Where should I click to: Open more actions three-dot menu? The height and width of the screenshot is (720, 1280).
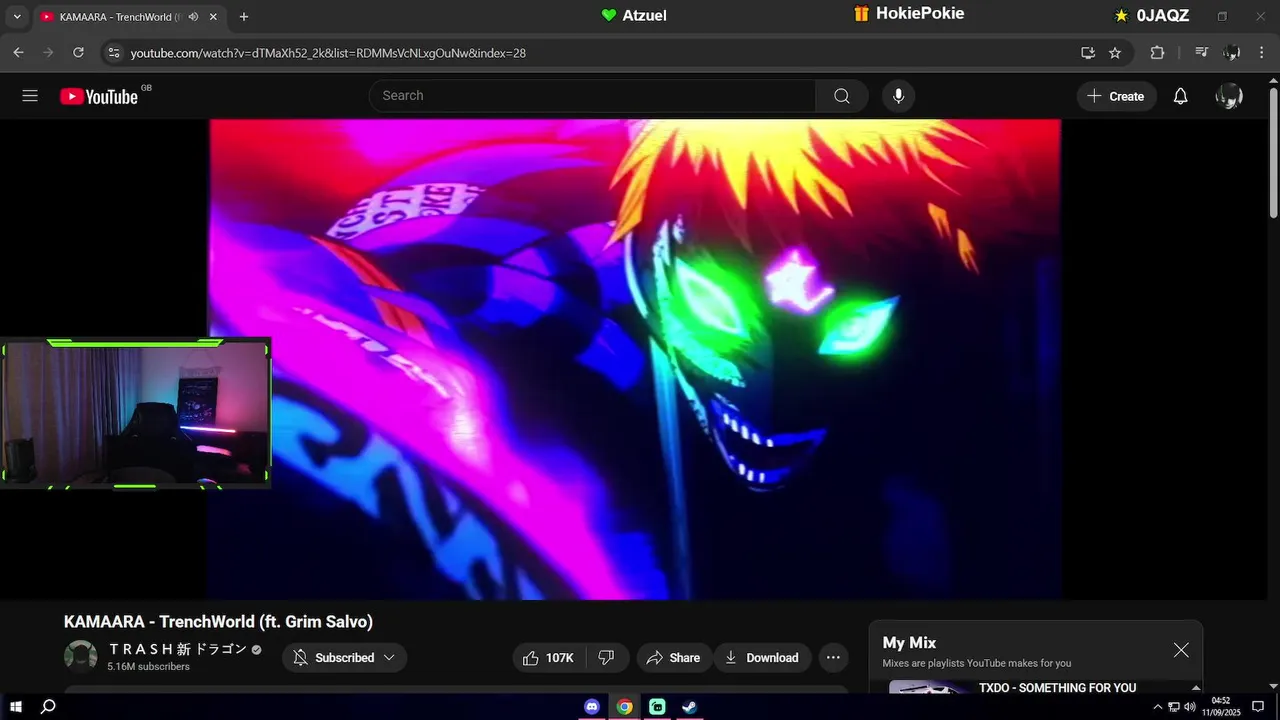coord(833,657)
